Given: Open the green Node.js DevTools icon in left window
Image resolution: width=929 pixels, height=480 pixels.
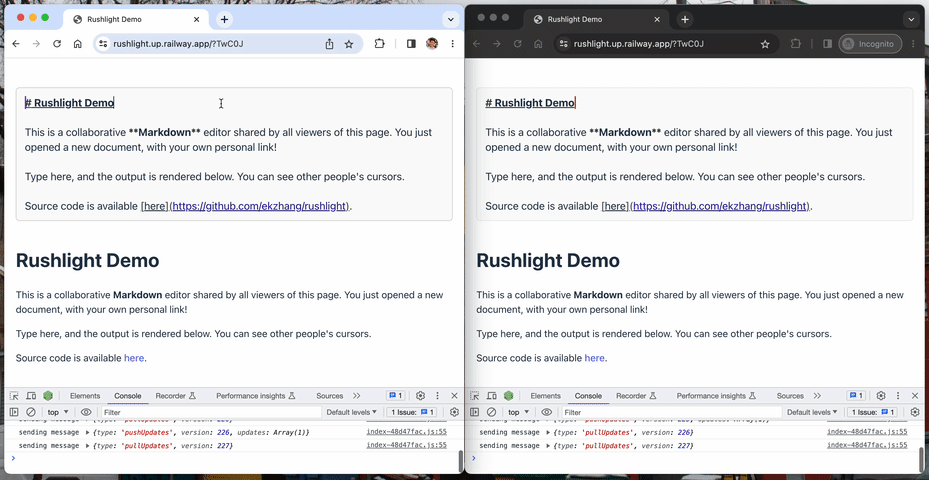Looking at the screenshot, I should click(48, 396).
